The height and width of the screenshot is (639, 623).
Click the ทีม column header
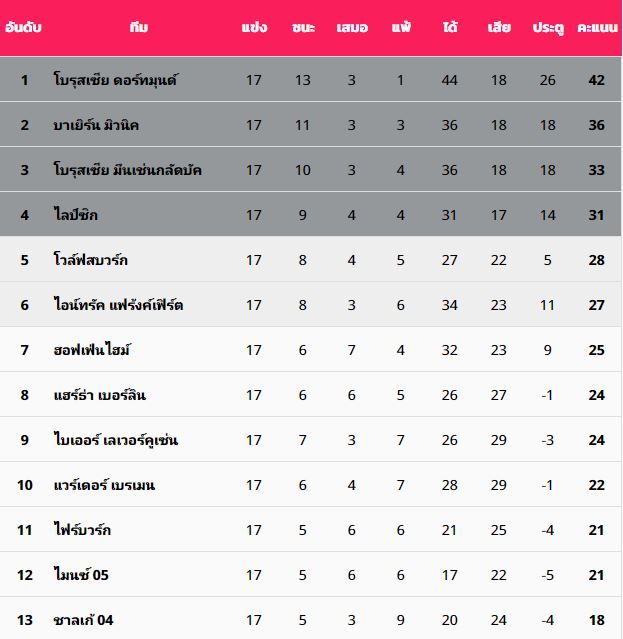tap(139, 28)
